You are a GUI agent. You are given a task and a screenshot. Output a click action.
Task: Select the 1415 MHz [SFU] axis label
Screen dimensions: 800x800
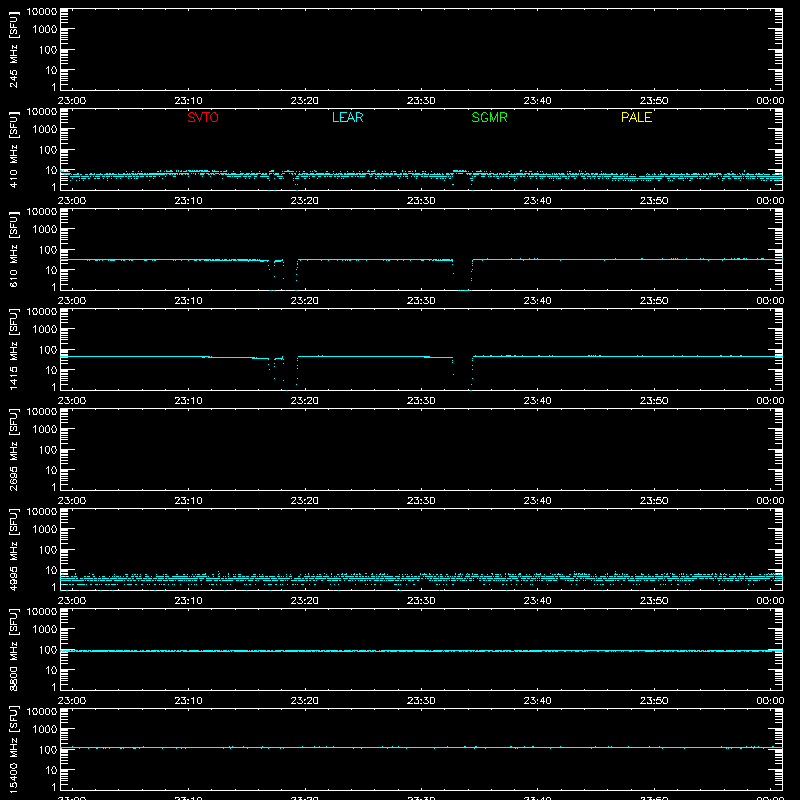13,349
